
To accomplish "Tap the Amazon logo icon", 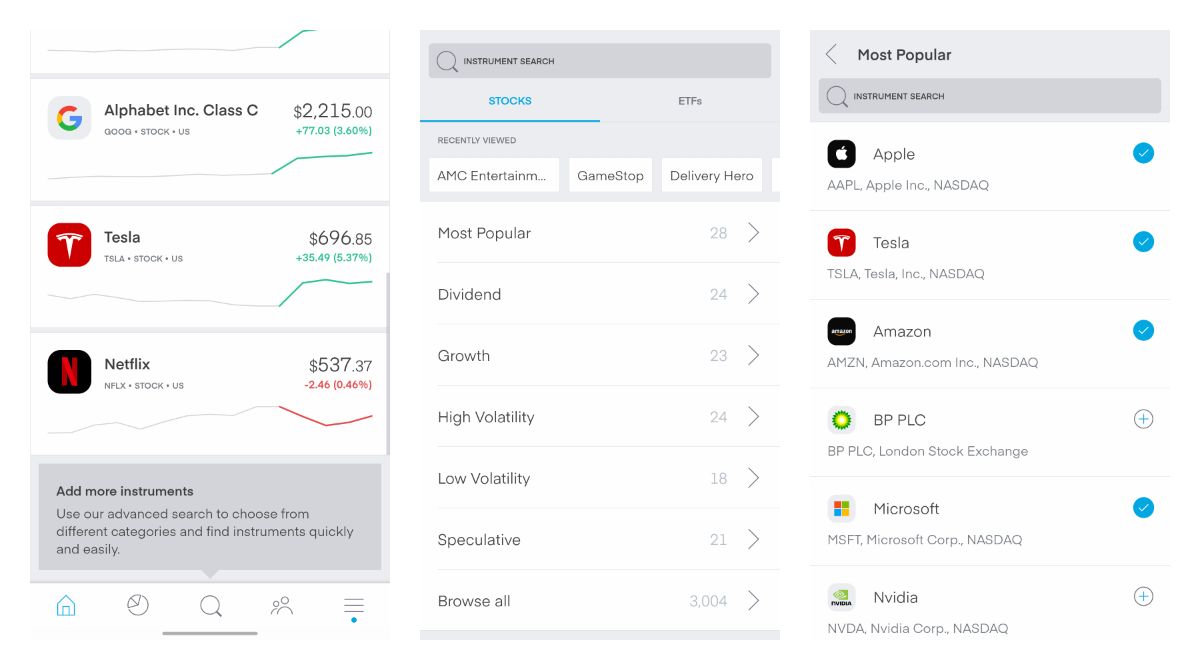I will (x=842, y=331).
